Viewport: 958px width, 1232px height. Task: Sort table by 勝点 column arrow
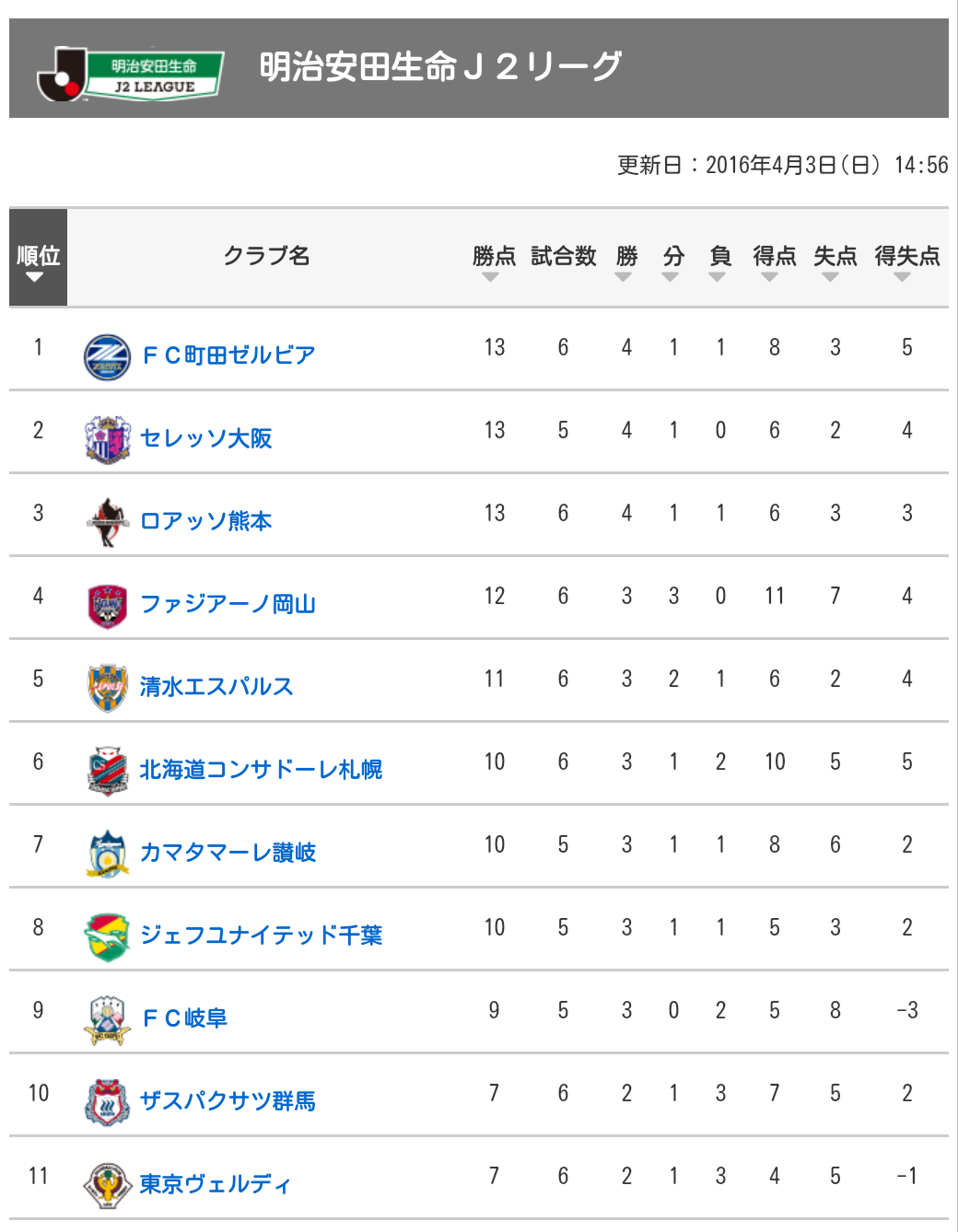pos(491,277)
